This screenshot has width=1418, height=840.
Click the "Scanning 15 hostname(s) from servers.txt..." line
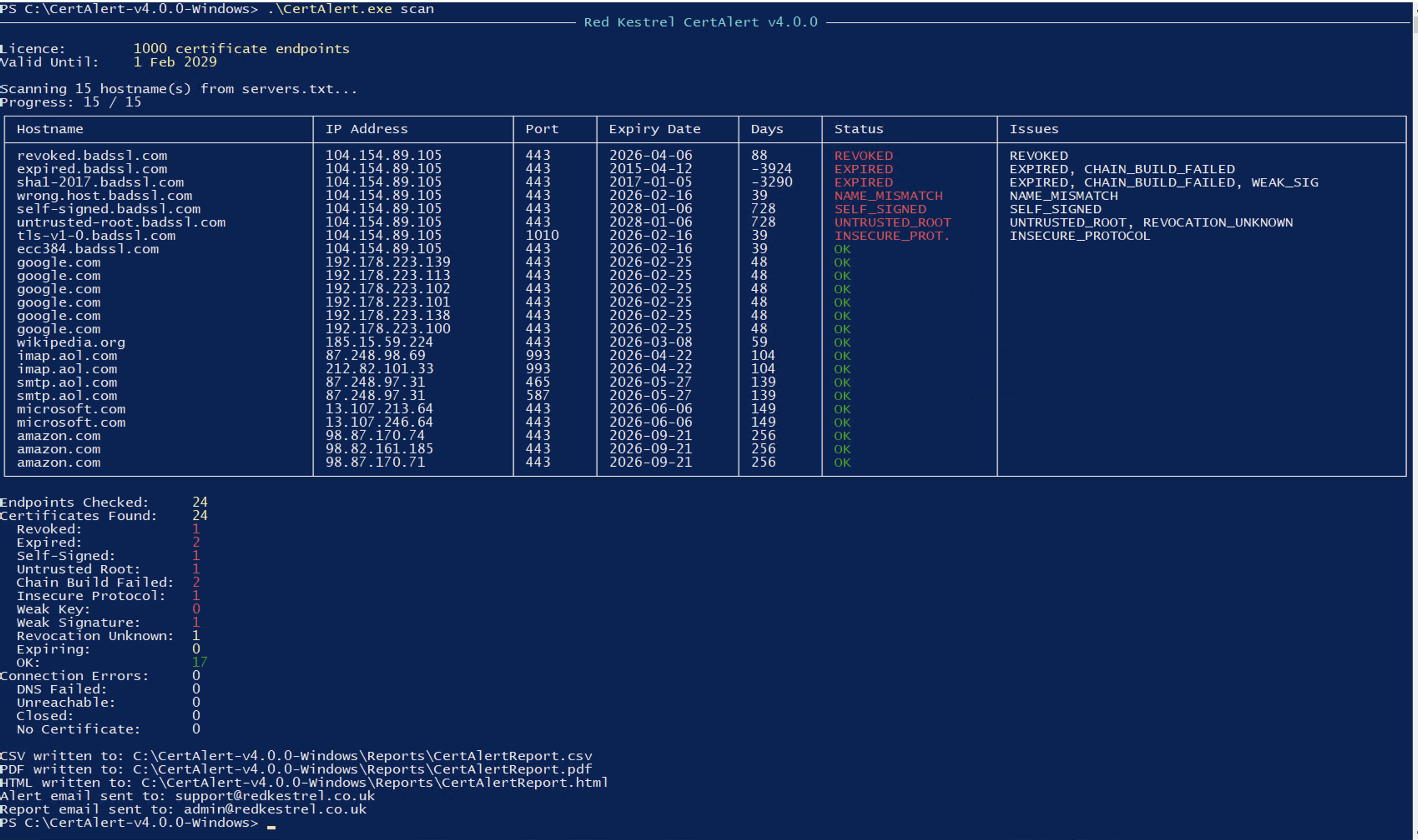[178, 89]
